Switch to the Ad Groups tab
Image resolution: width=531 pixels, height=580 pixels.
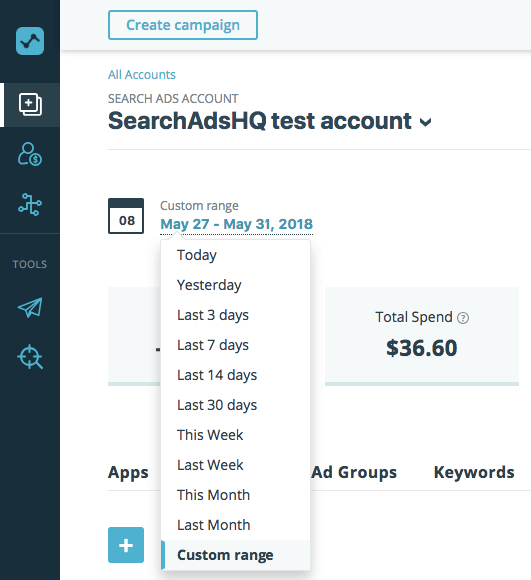354,472
